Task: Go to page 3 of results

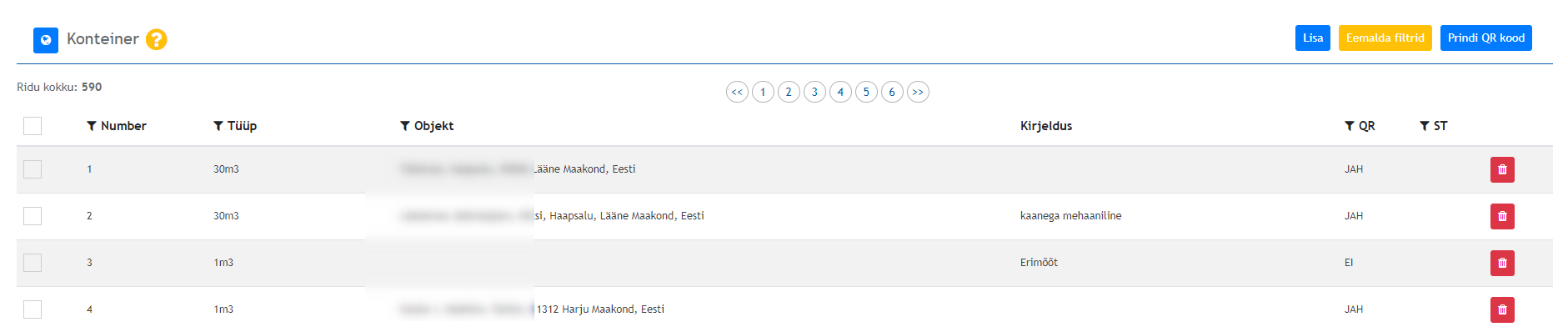Action: pos(814,92)
